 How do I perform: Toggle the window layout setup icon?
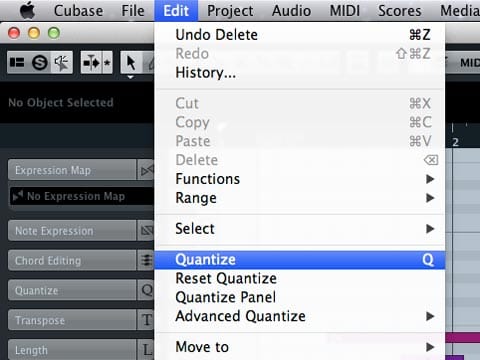pyautogui.click(x=17, y=62)
